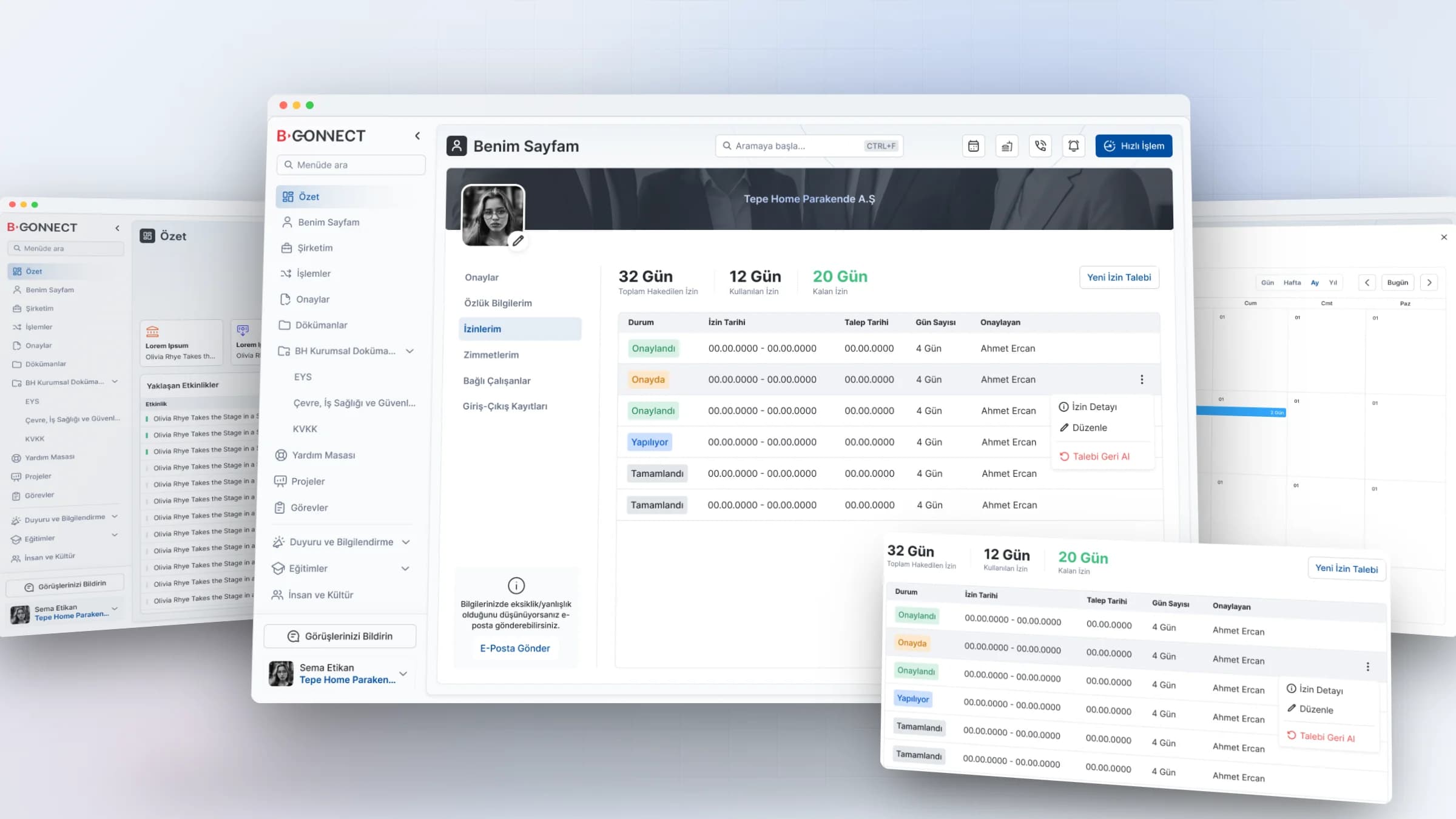Select the İzinlerim tab in the profile menu
This screenshot has height=819, width=1456.
click(x=520, y=329)
